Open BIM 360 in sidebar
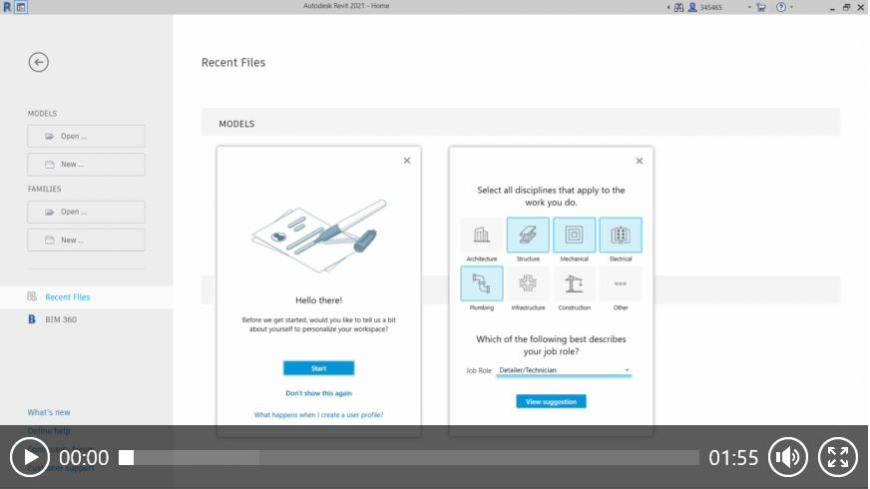870x489 pixels. pos(61,320)
